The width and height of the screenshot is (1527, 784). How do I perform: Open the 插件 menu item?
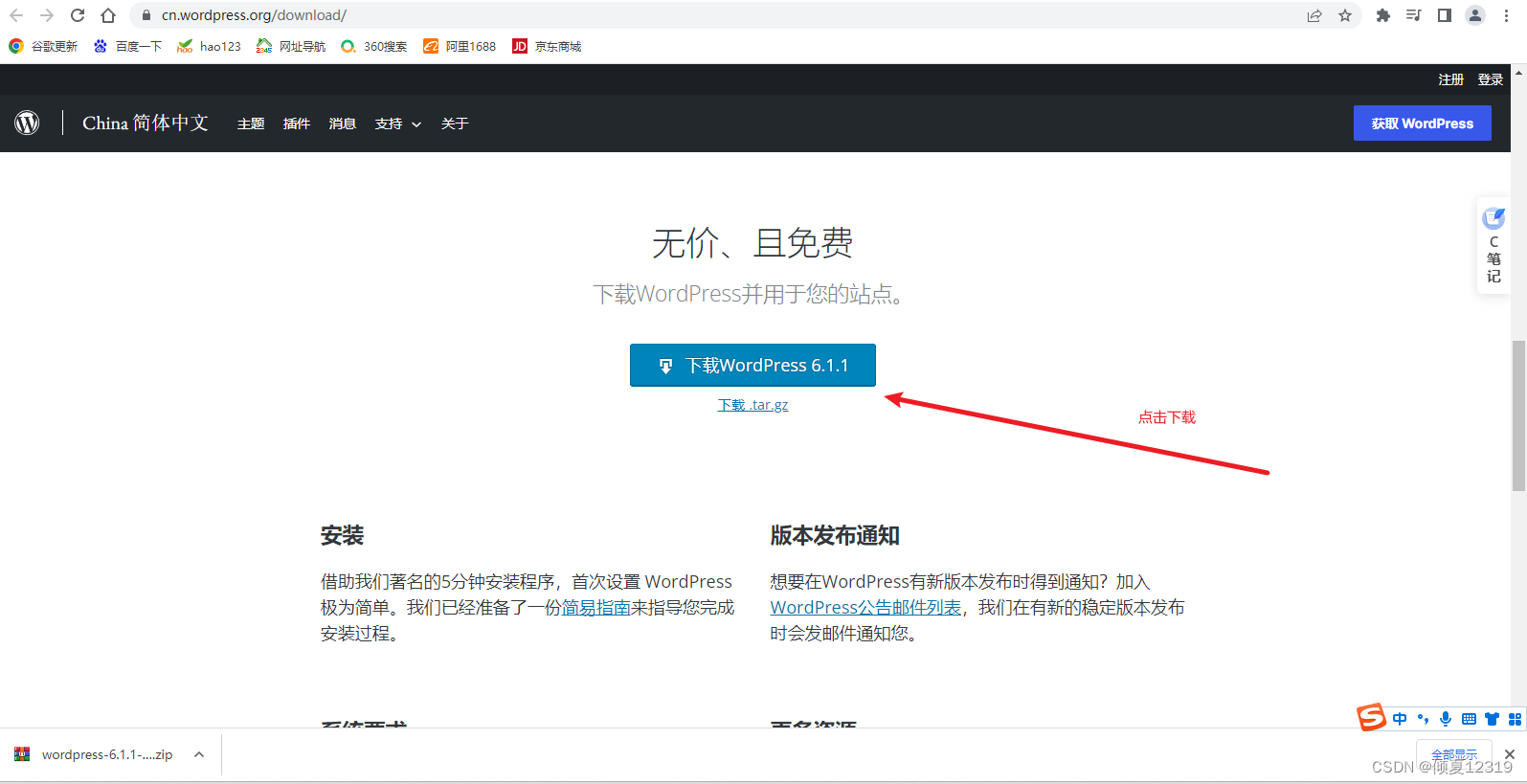click(x=297, y=123)
